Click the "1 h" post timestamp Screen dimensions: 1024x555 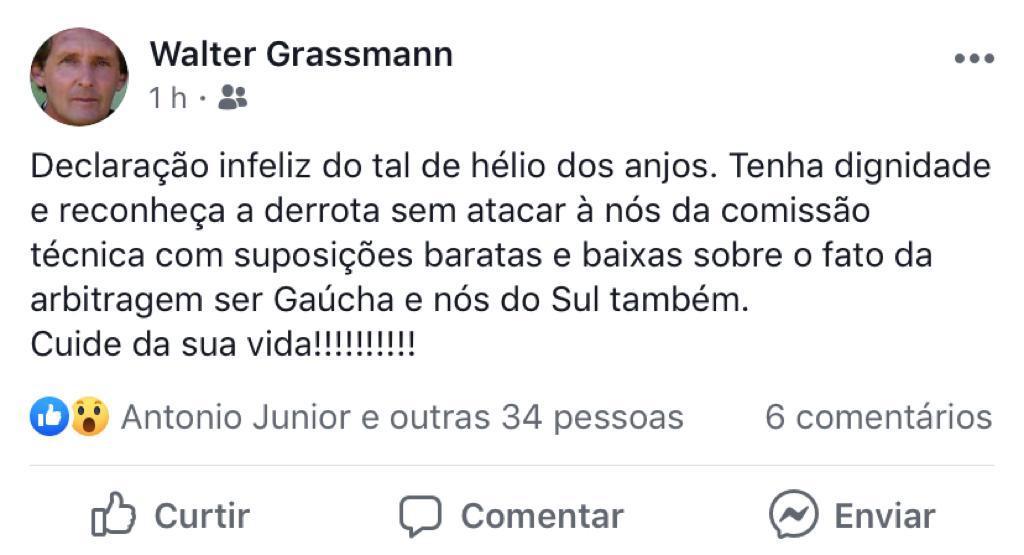(x=168, y=98)
